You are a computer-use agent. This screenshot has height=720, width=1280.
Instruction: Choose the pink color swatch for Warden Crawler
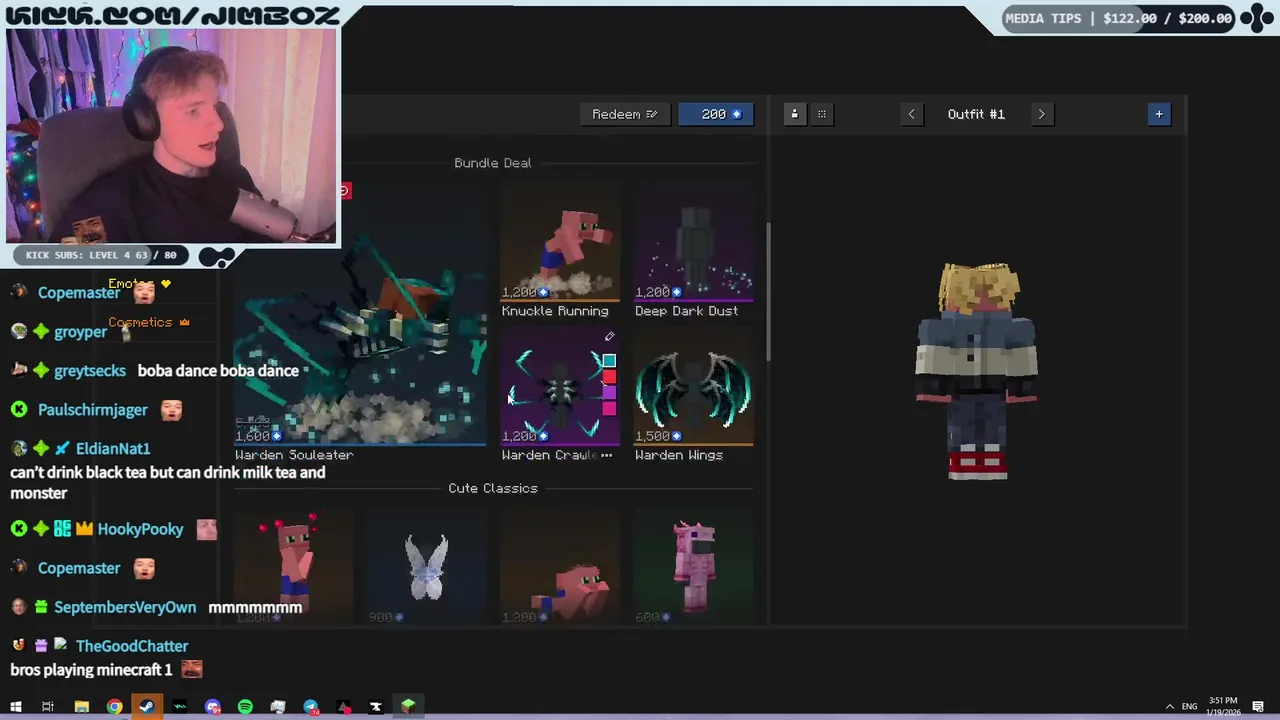pyautogui.click(x=609, y=408)
